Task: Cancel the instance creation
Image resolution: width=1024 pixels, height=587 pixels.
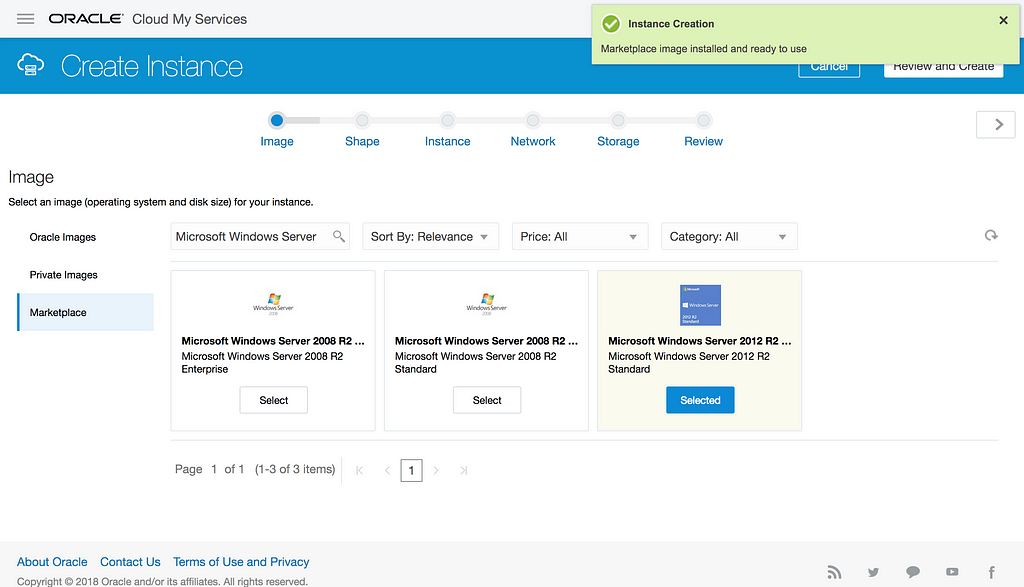Action: pos(829,71)
